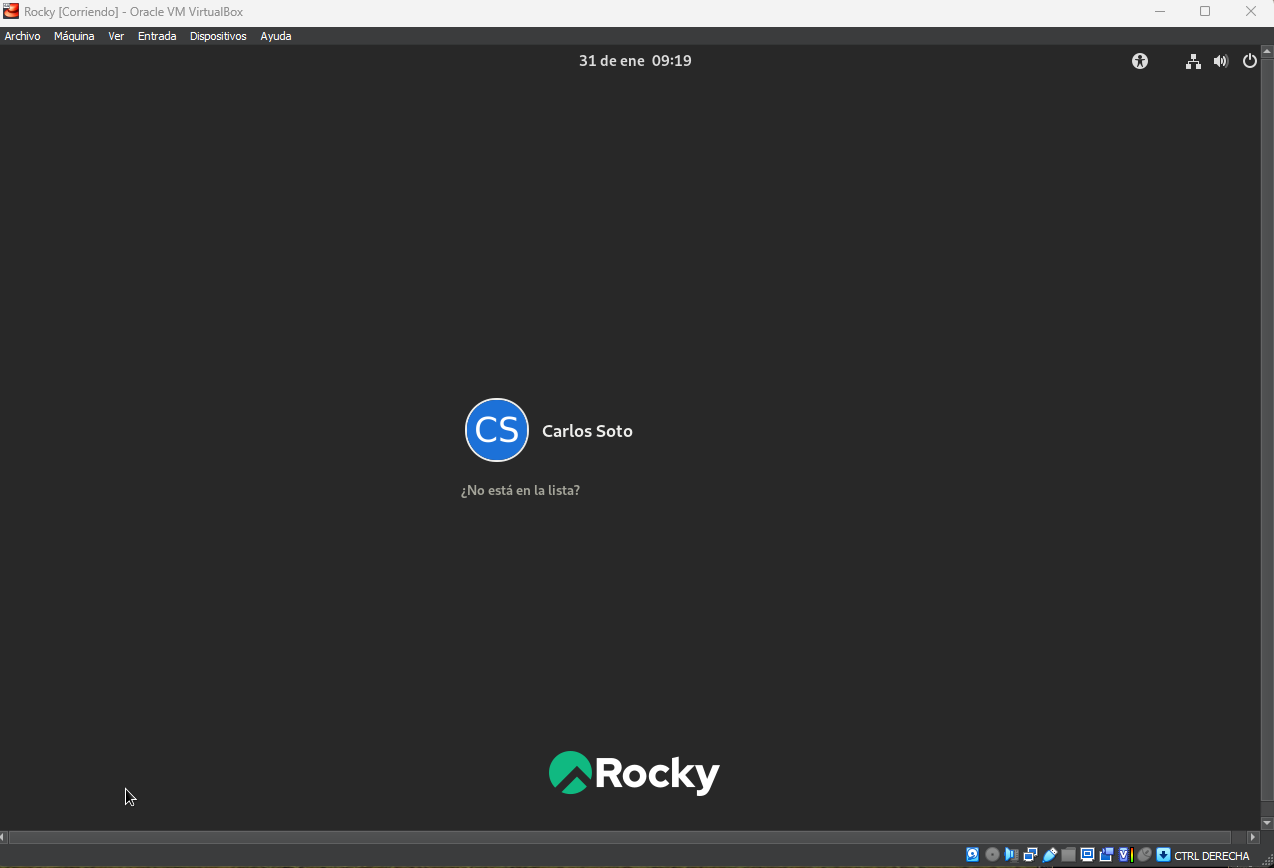Click the shared folders status icon
Viewport: 1274px width, 868px height.
1068,855
